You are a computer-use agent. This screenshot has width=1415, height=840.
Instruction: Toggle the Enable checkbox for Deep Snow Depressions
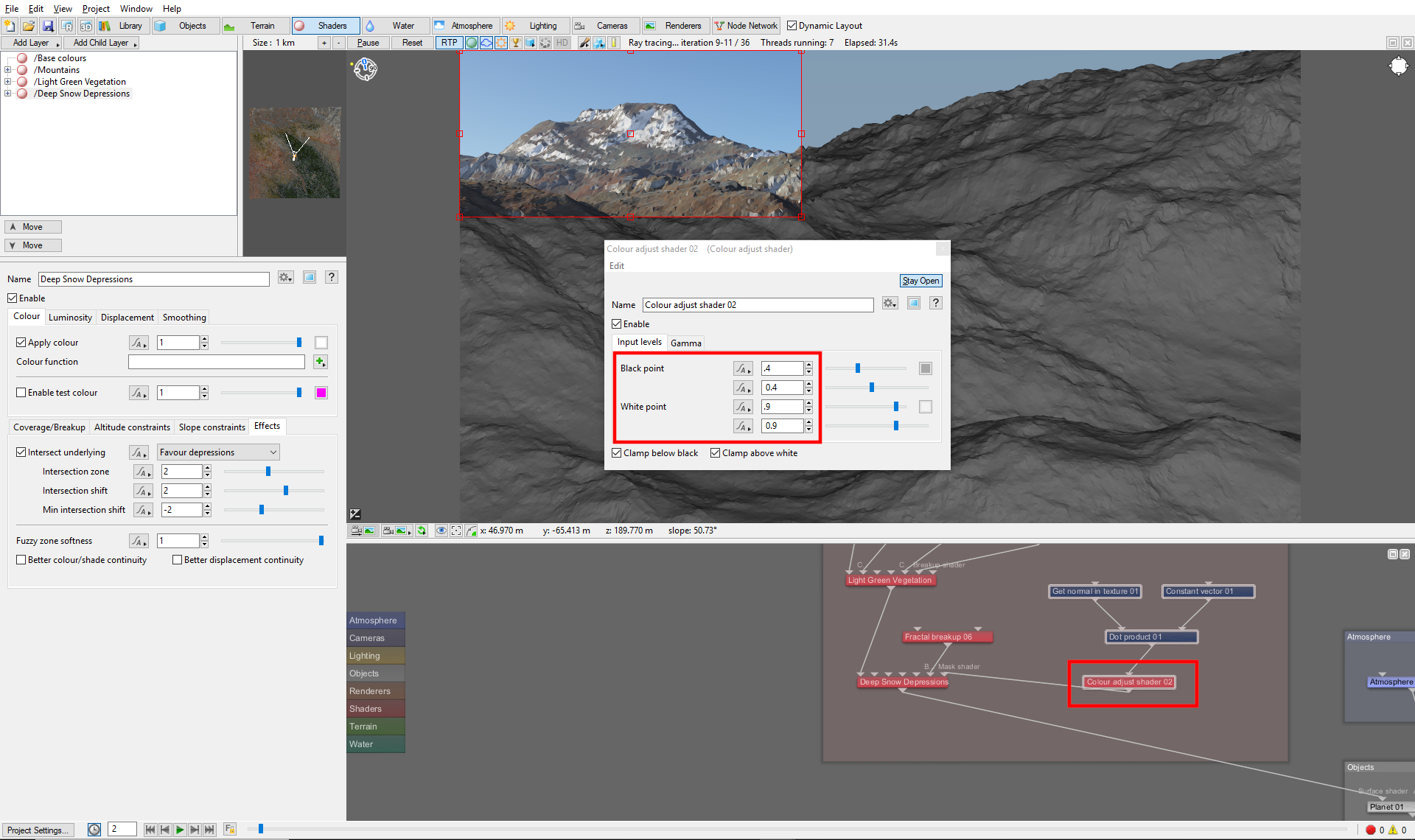click(x=13, y=298)
